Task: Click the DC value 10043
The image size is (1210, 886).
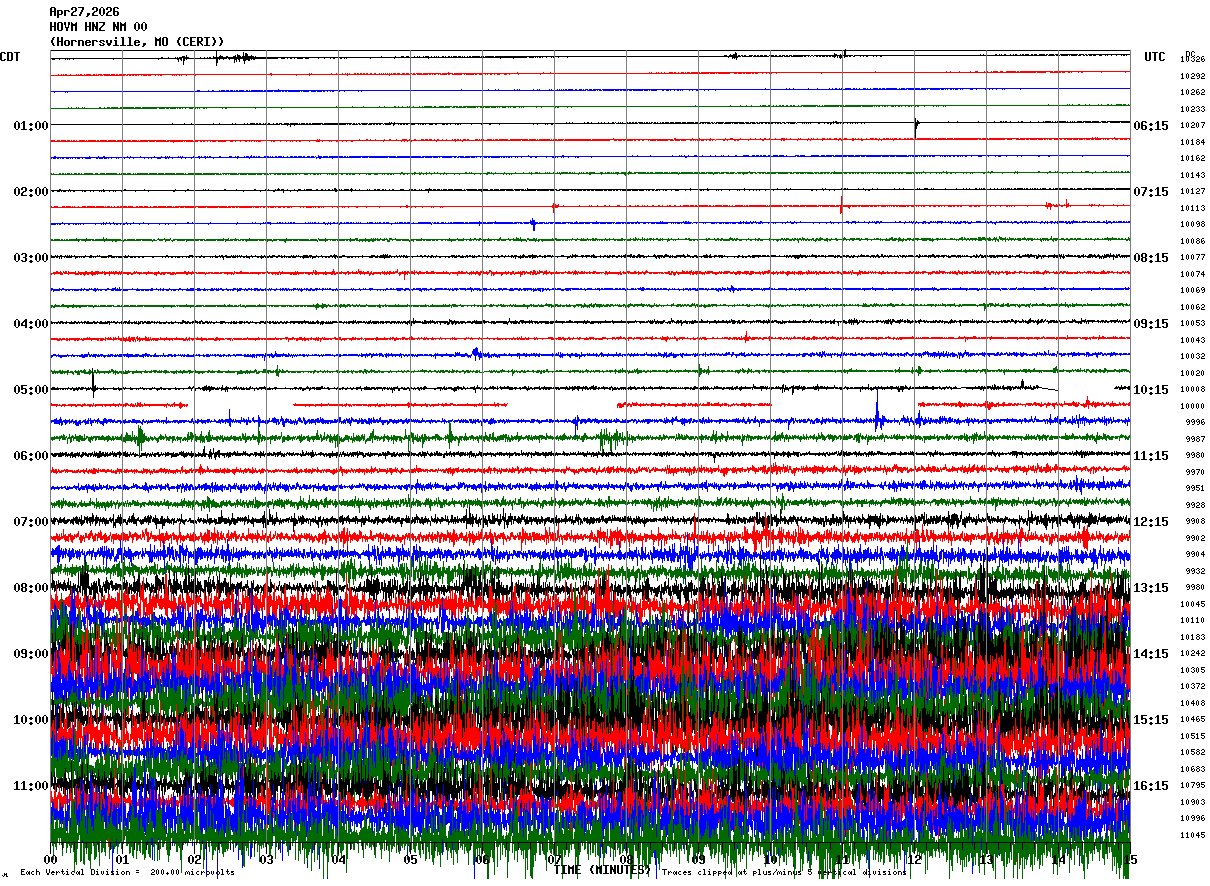Action: pyautogui.click(x=1192, y=340)
